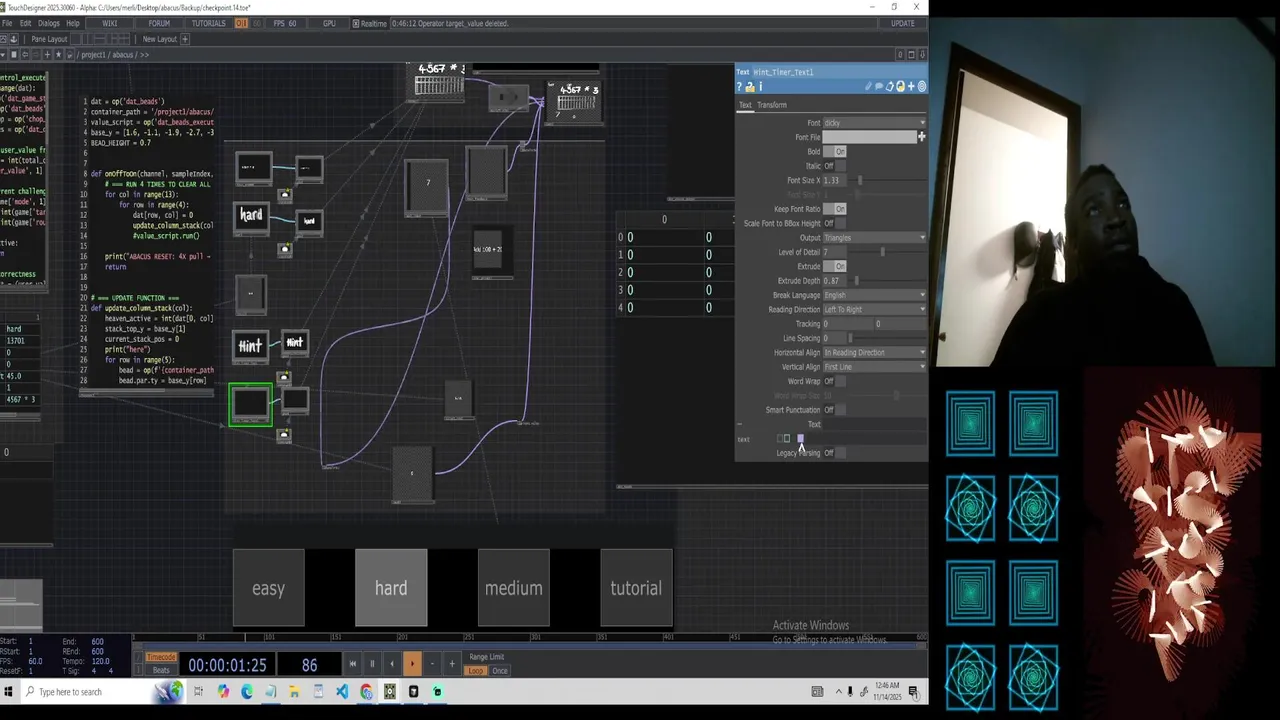Open the FORUM link button
1280x720 pixels.
[159, 23]
